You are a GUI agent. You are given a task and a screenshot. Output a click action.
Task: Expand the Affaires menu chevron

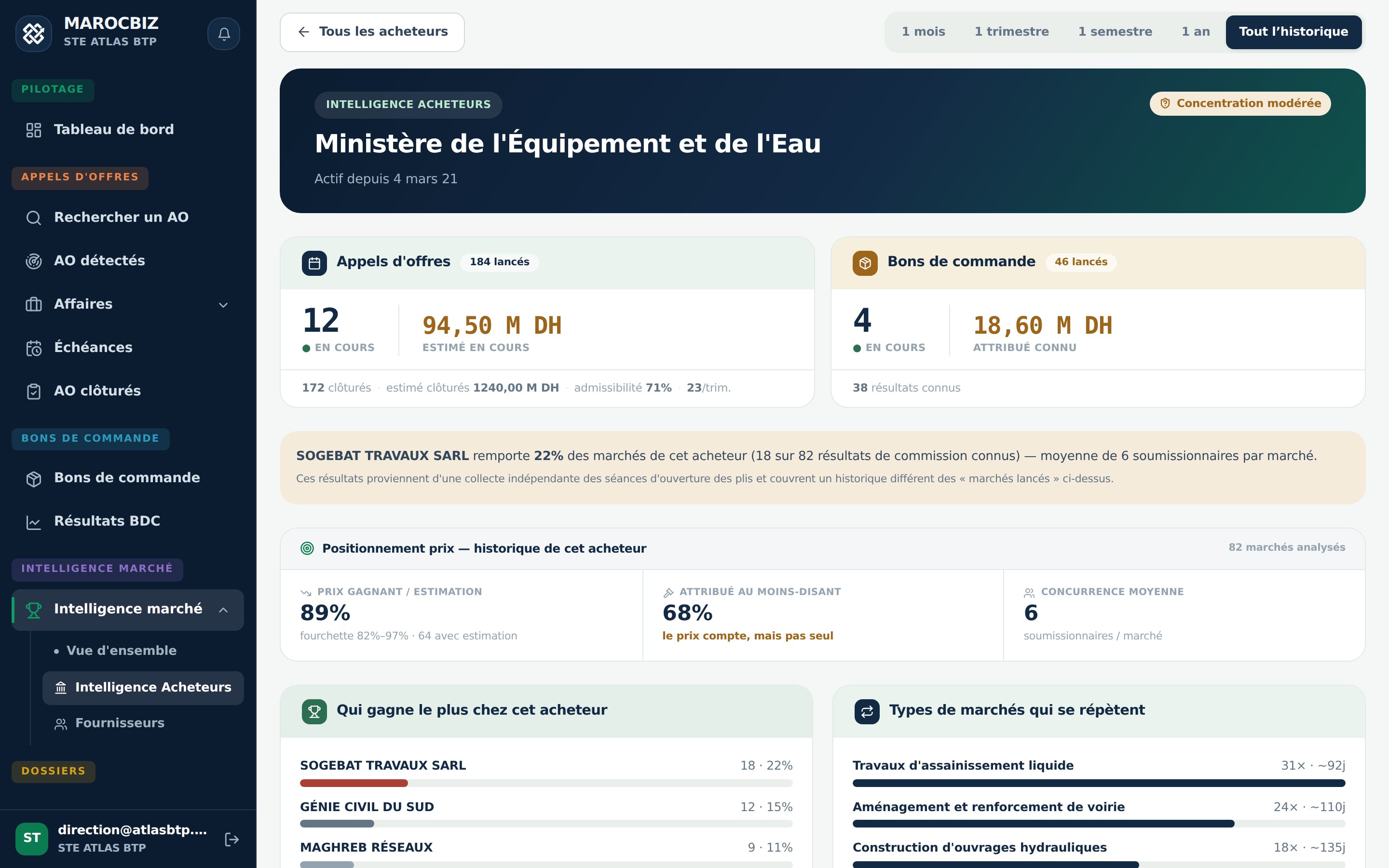pyautogui.click(x=223, y=305)
